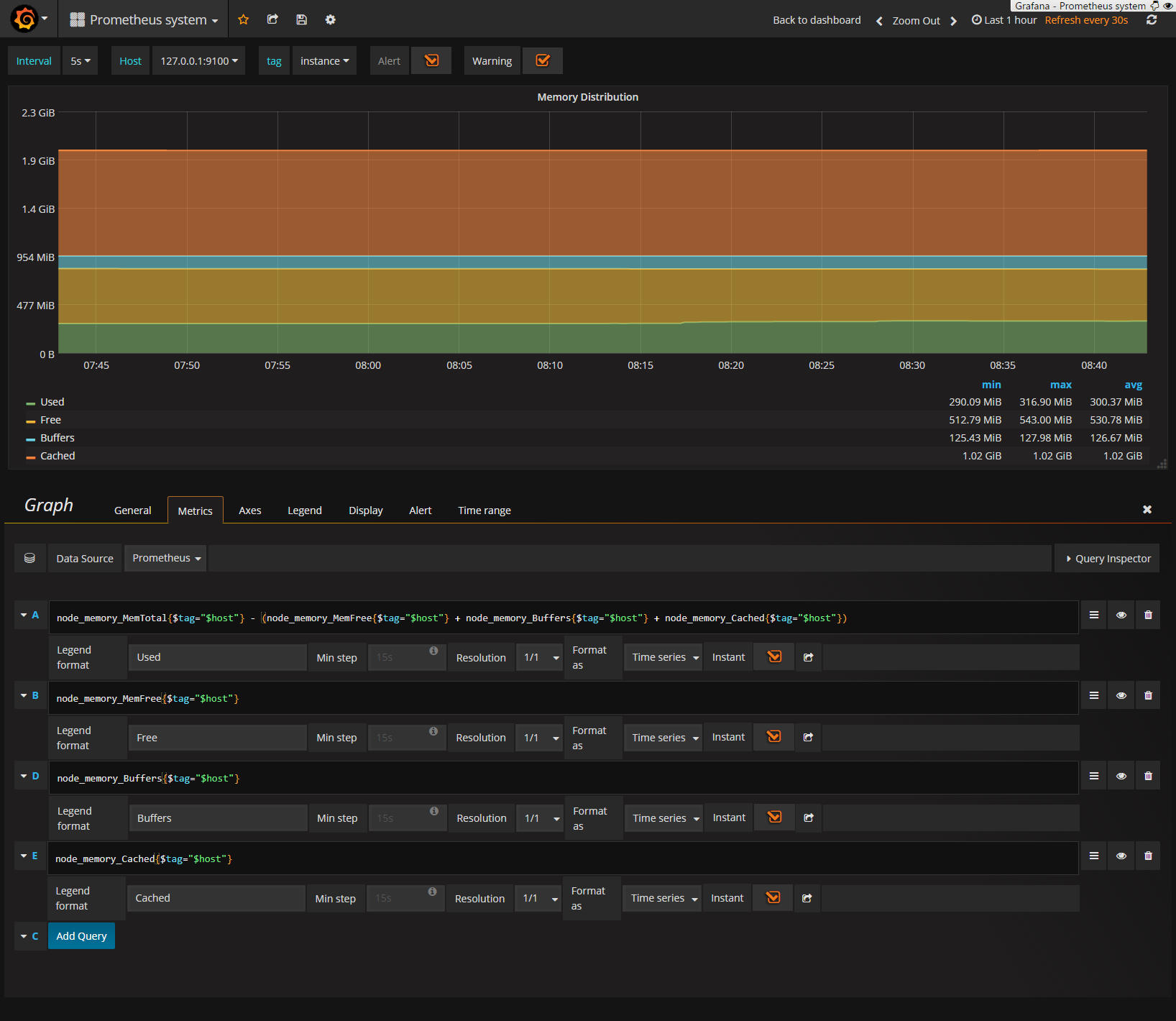This screenshot has width=1176, height=1021.
Task: Click link-to-Prometheus icon for query D
Action: click(809, 818)
